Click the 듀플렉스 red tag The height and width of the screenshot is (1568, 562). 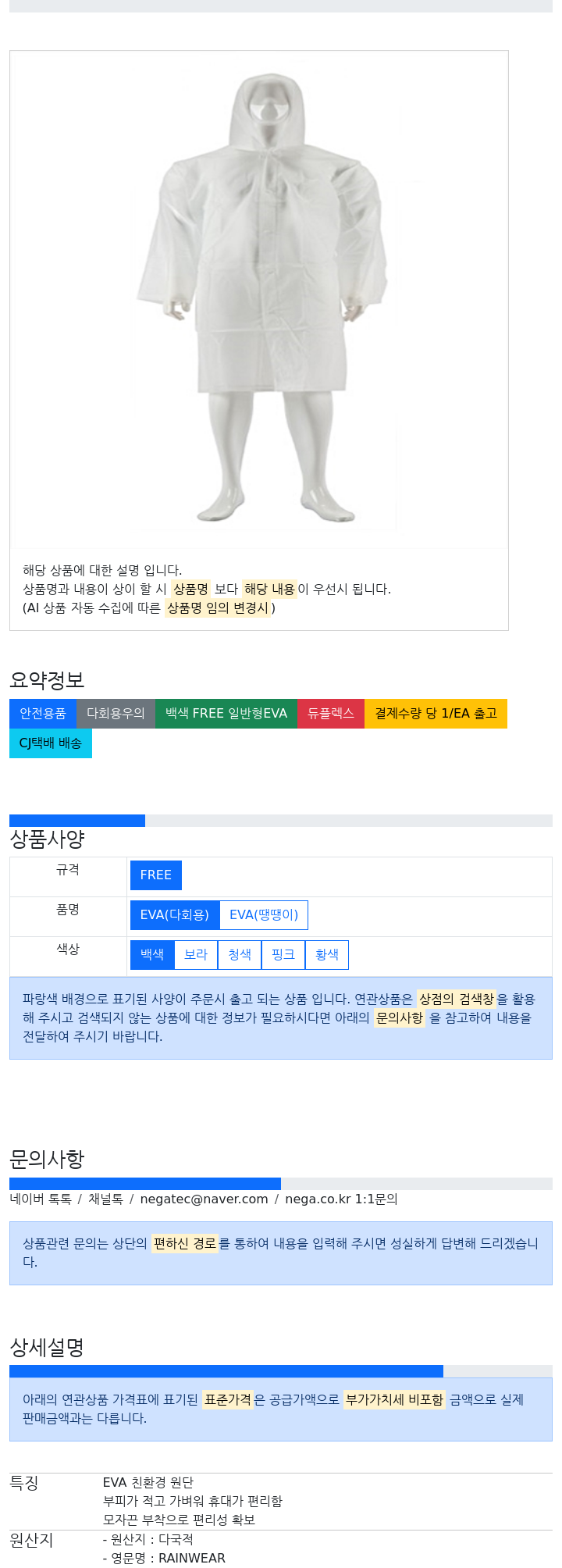(x=331, y=714)
